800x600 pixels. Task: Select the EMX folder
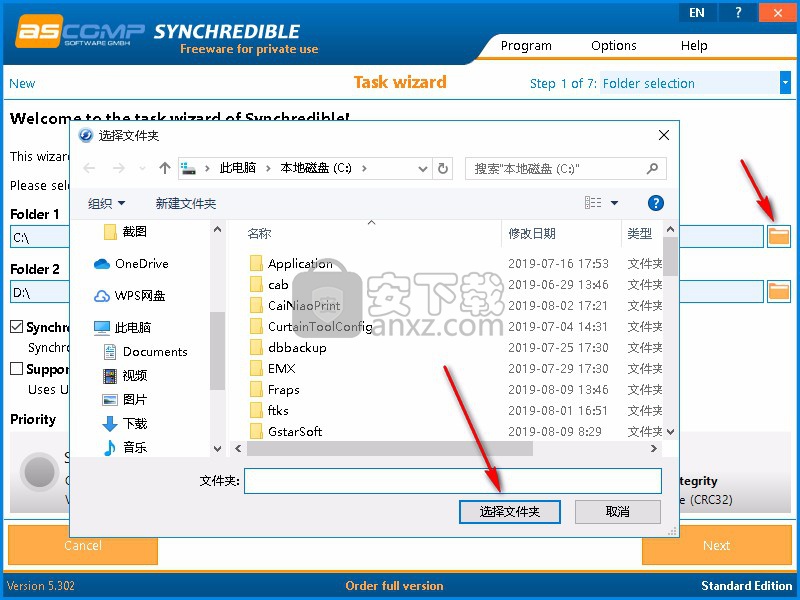click(273, 368)
